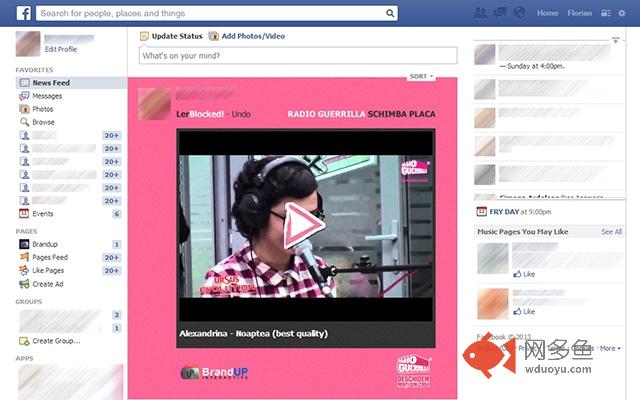Click the Create Ad megaphone icon
The image size is (640, 400).
tap(24, 284)
